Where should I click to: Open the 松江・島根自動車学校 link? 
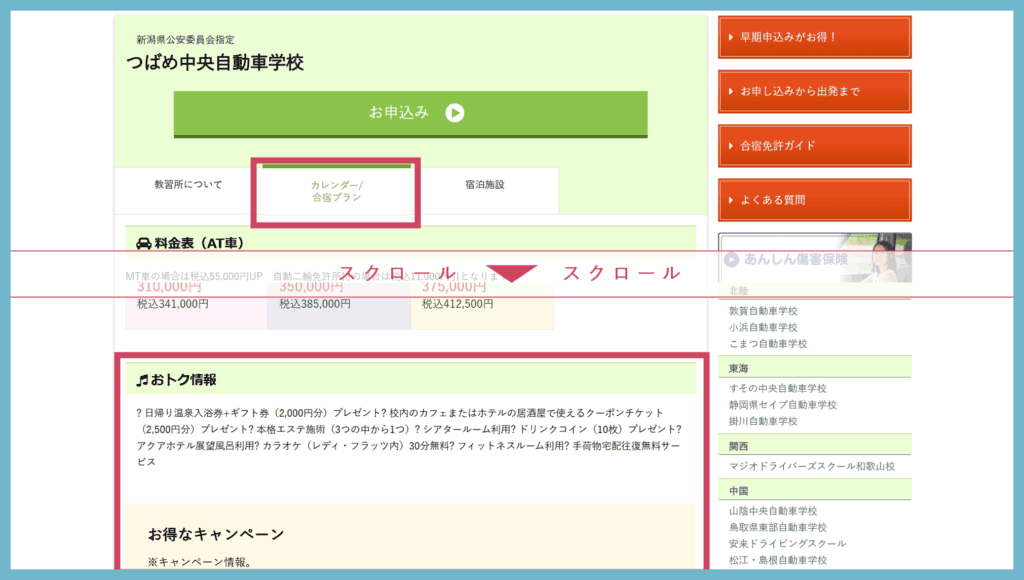(x=778, y=560)
